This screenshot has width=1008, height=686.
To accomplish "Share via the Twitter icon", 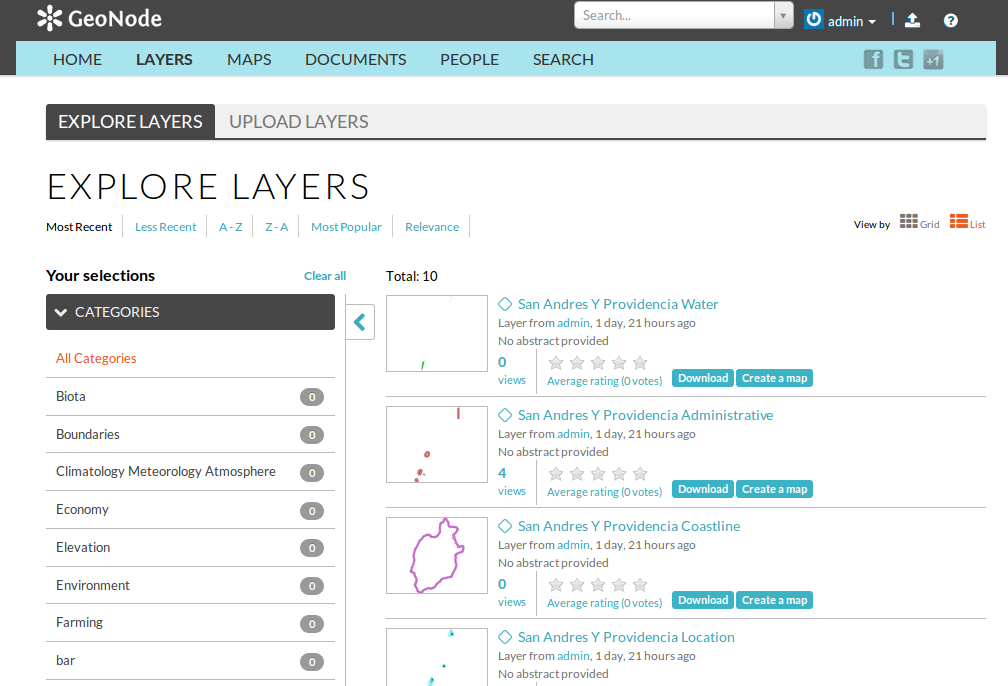I will pos(903,59).
